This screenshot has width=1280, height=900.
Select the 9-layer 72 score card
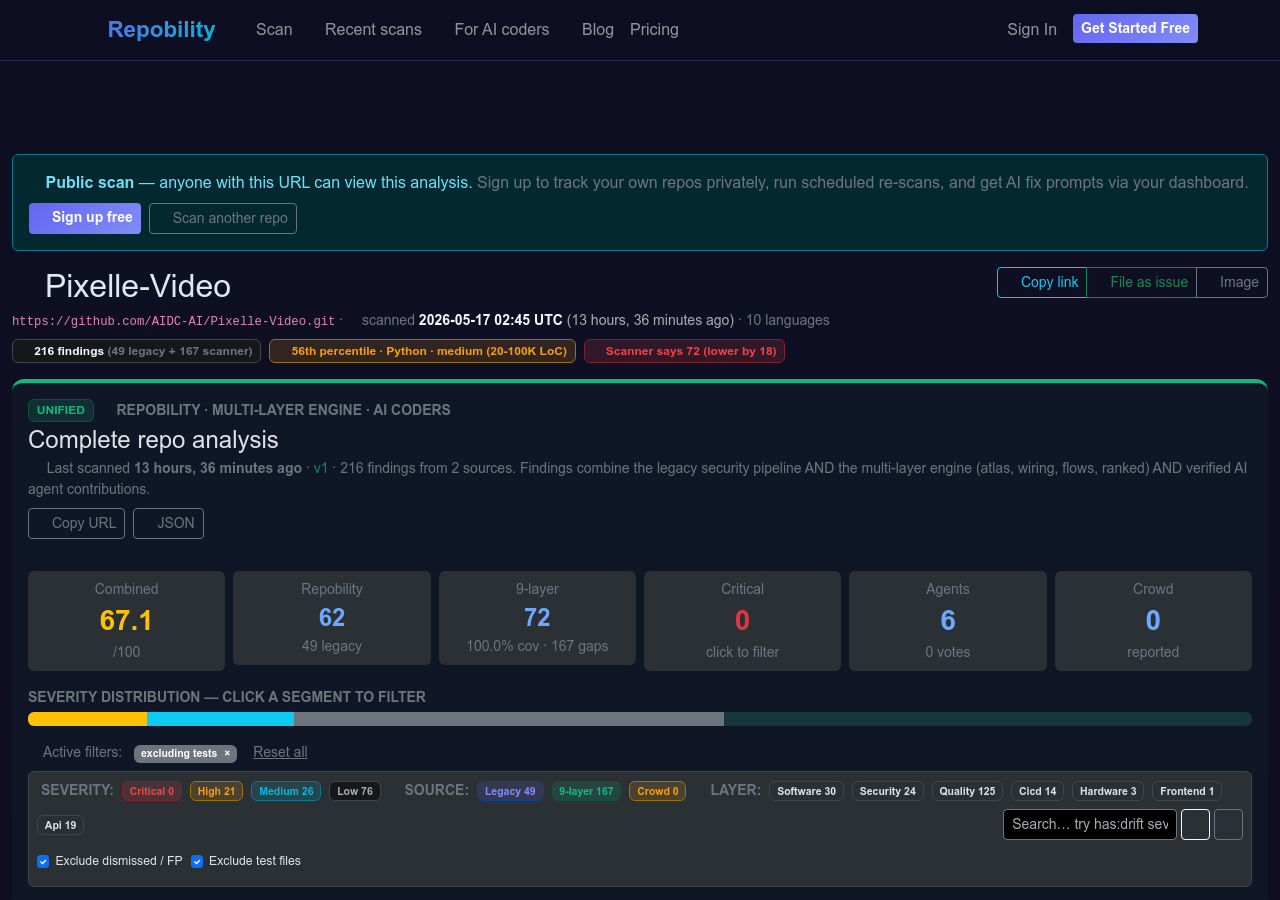coord(537,618)
